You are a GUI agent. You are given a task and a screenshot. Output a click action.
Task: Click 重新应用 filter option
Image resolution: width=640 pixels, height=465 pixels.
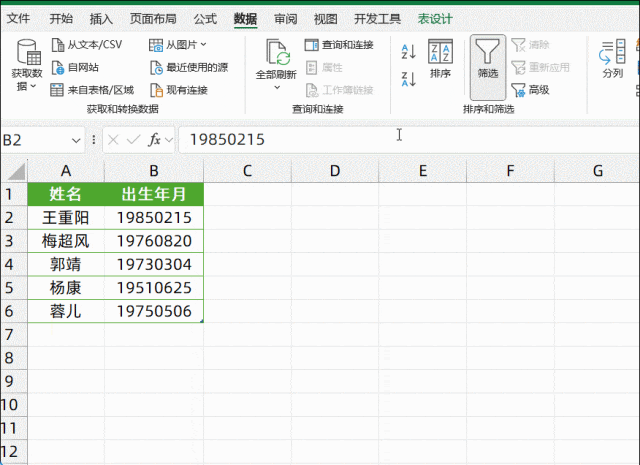click(540, 67)
